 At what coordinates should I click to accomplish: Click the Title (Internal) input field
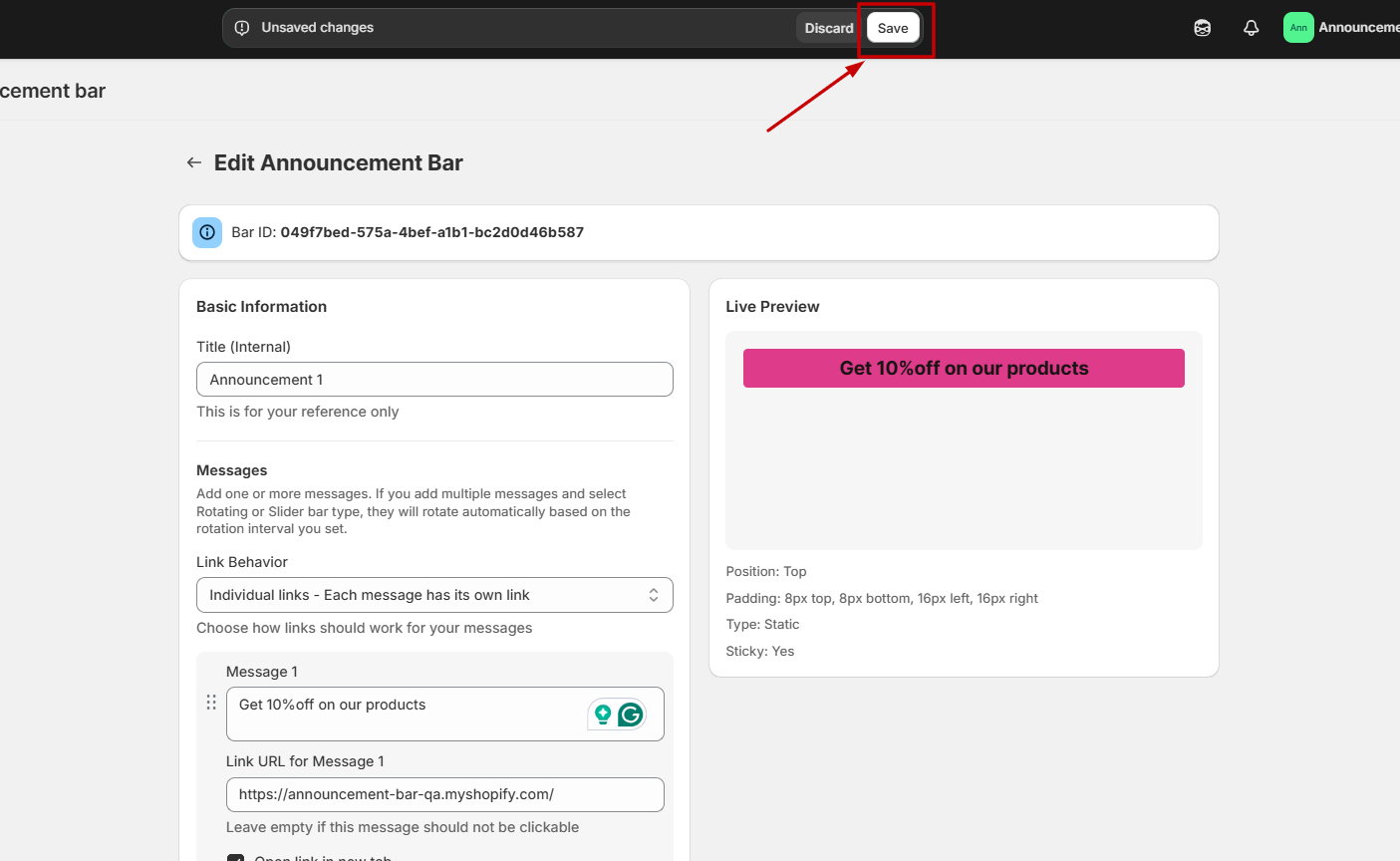433,380
